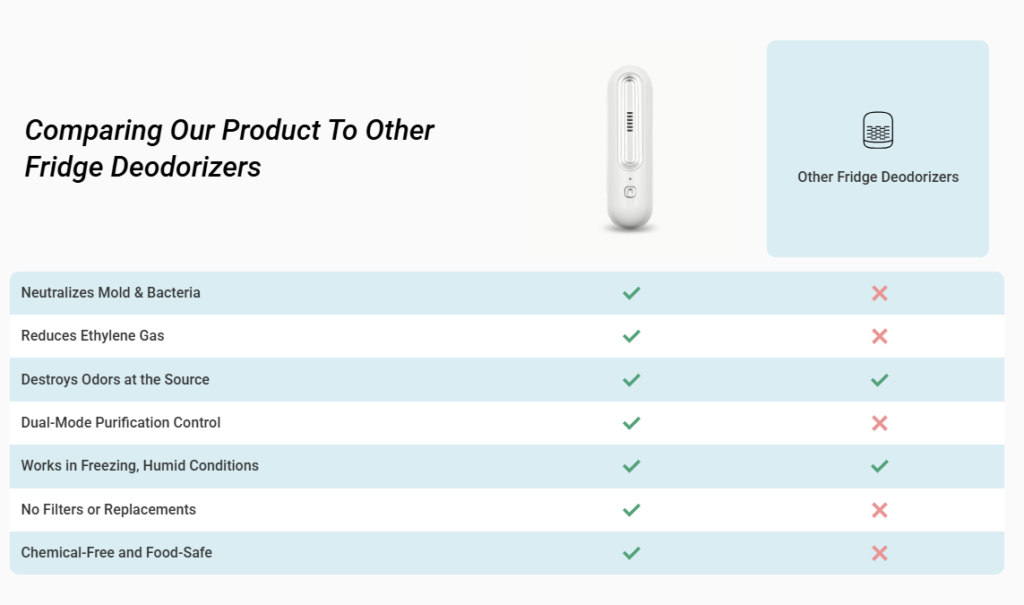The width and height of the screenshot is (1024, 605).
Task: Click the Destroys Odors at the Source text
Action: pos(115,380)
